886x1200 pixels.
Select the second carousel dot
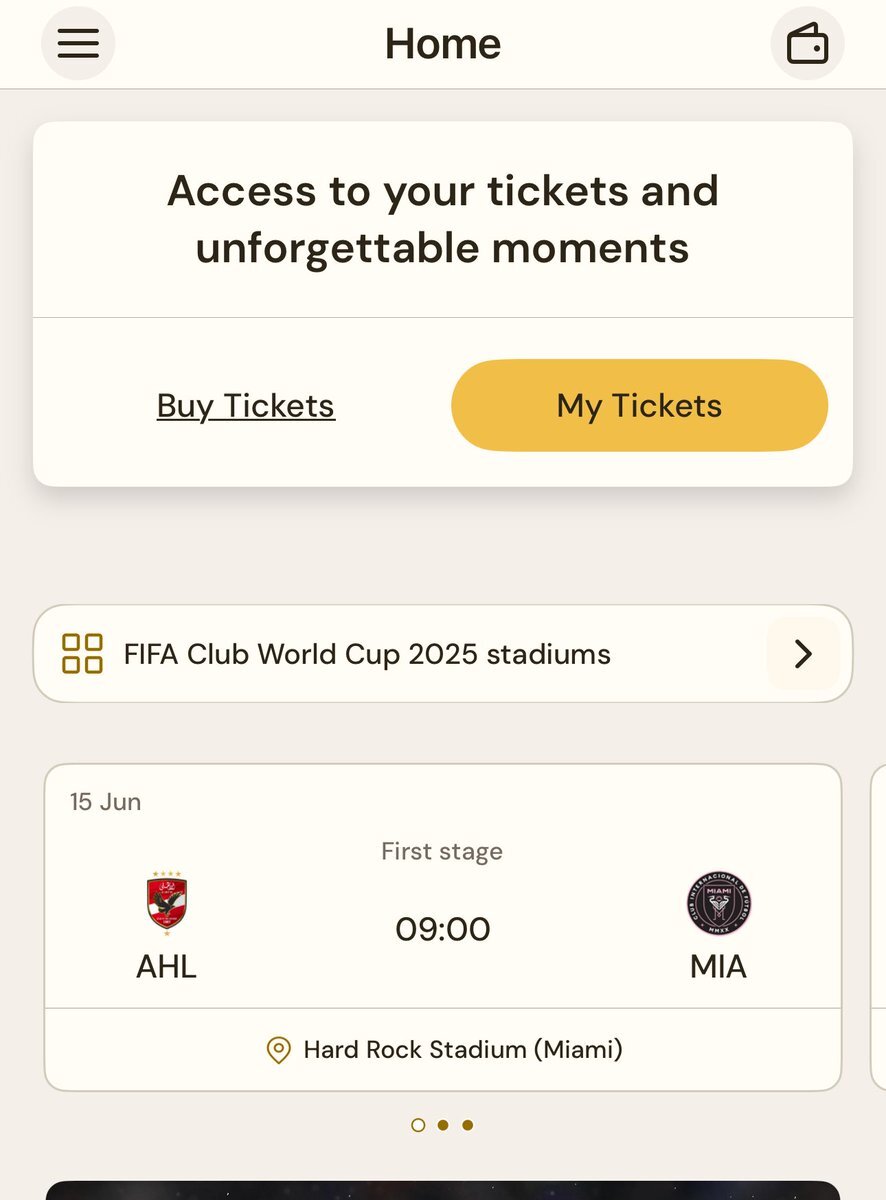click(x=443, y=1125)
